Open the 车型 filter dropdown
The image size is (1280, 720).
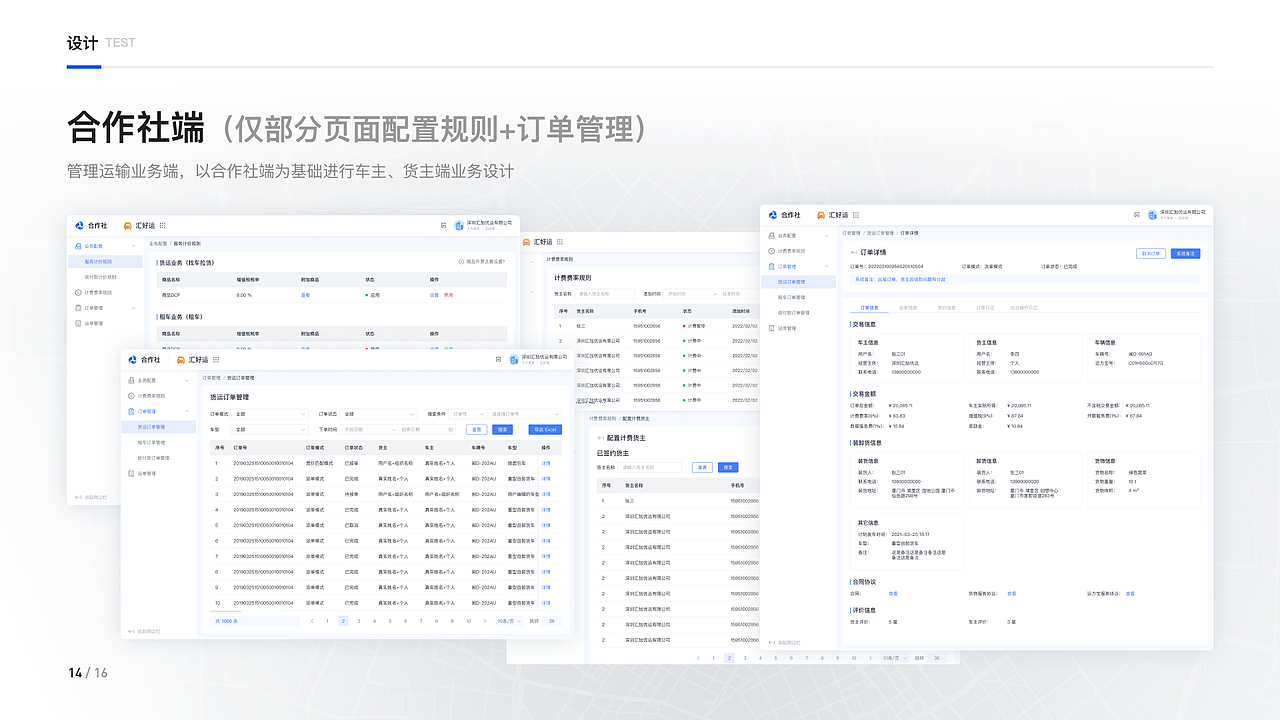pyautogui.click(x=271, y=428)
